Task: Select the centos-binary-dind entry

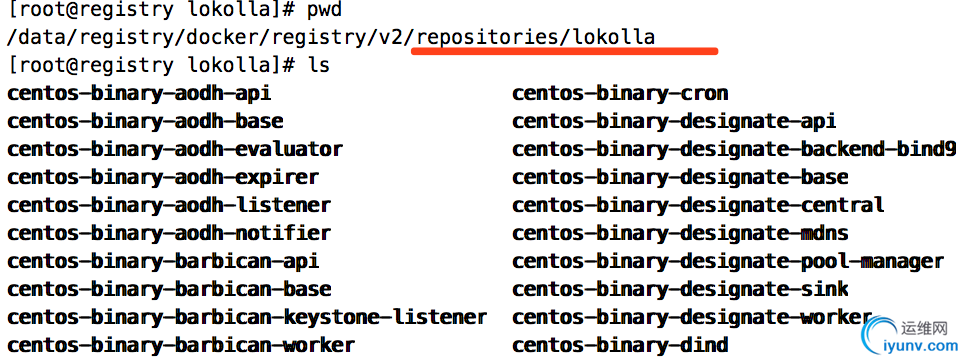Action: [x=620, y=345]
